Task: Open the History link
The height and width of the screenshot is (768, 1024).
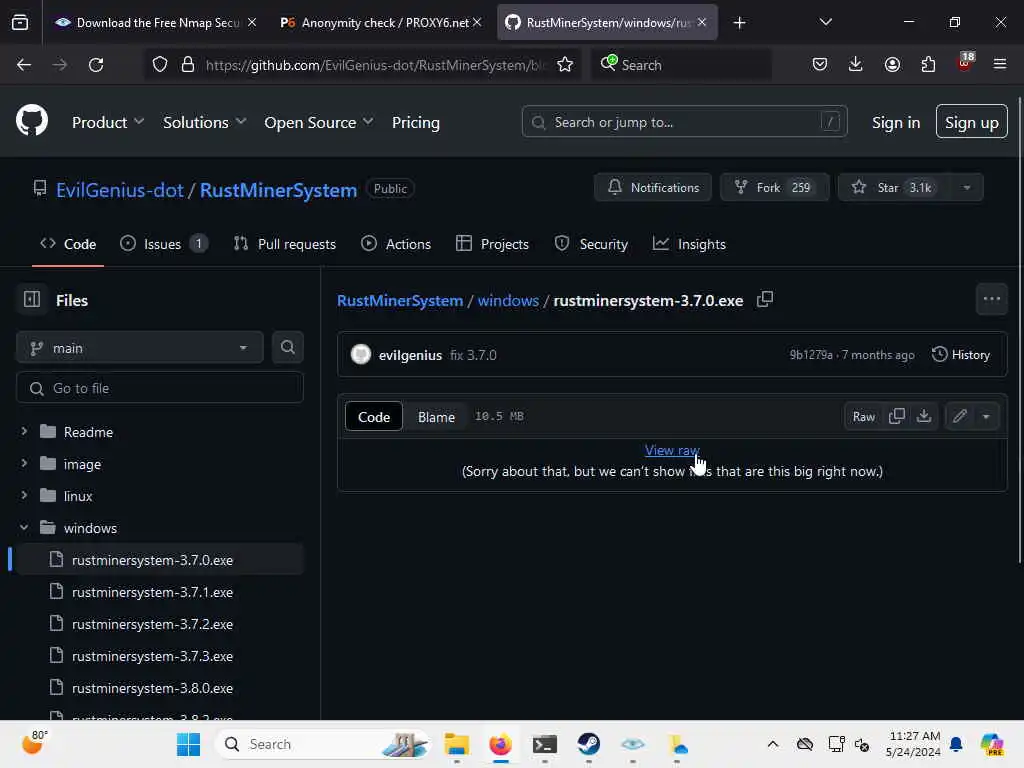Action: 961,355
